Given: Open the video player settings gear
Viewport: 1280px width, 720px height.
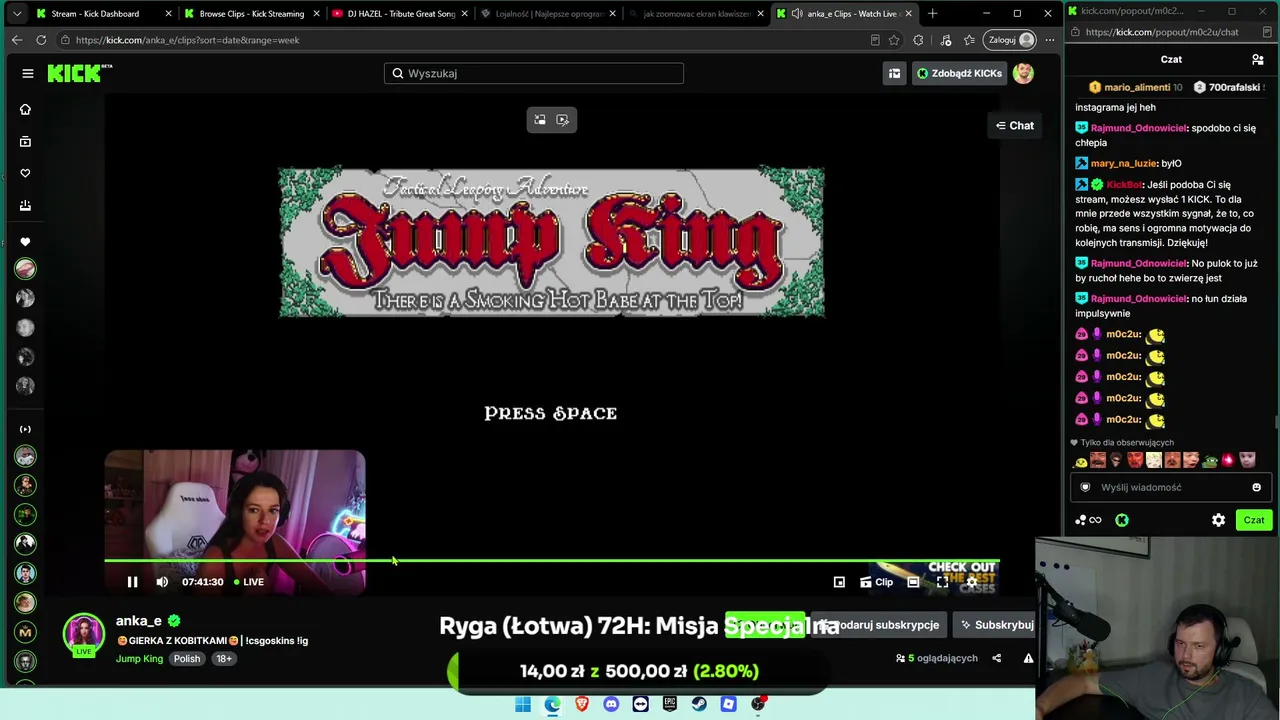Looking at the screenshot, I should pos(971,582).
